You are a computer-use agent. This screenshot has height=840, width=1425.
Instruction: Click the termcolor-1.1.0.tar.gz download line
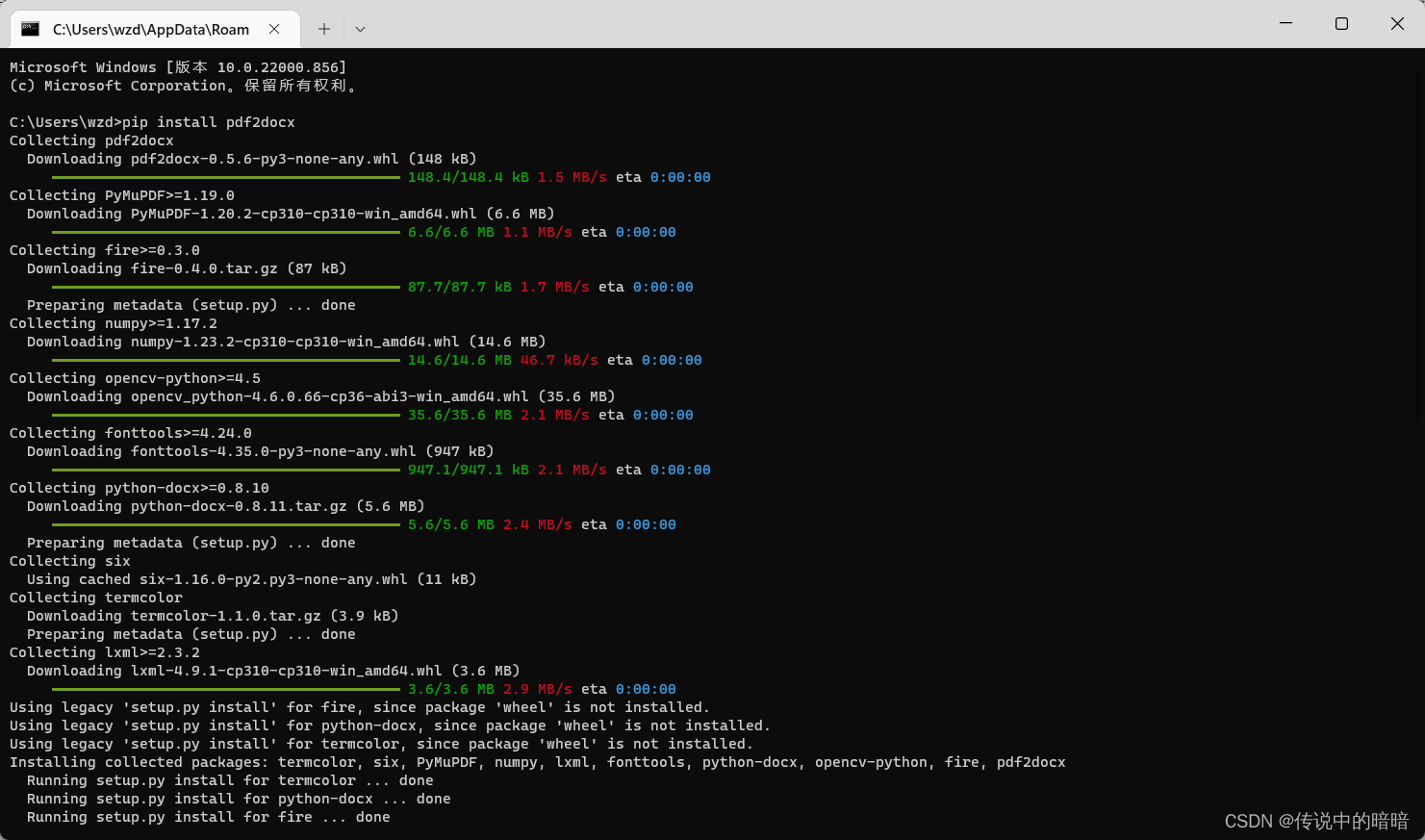point(213,616)
